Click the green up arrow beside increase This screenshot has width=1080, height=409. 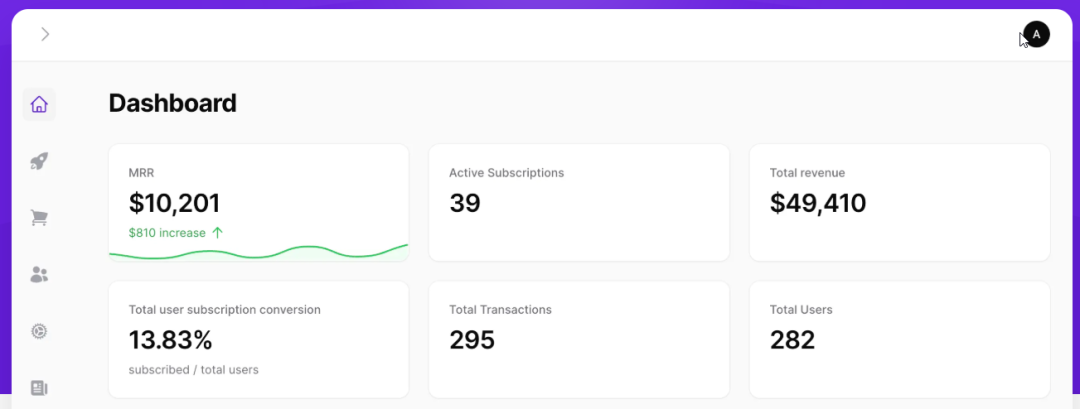pos(217,233)
